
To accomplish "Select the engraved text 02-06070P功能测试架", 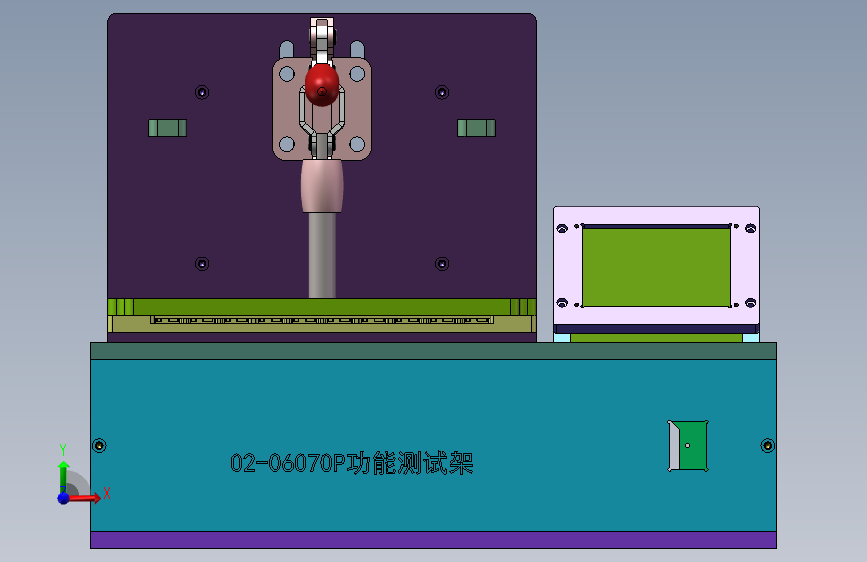I will [352, 463].
